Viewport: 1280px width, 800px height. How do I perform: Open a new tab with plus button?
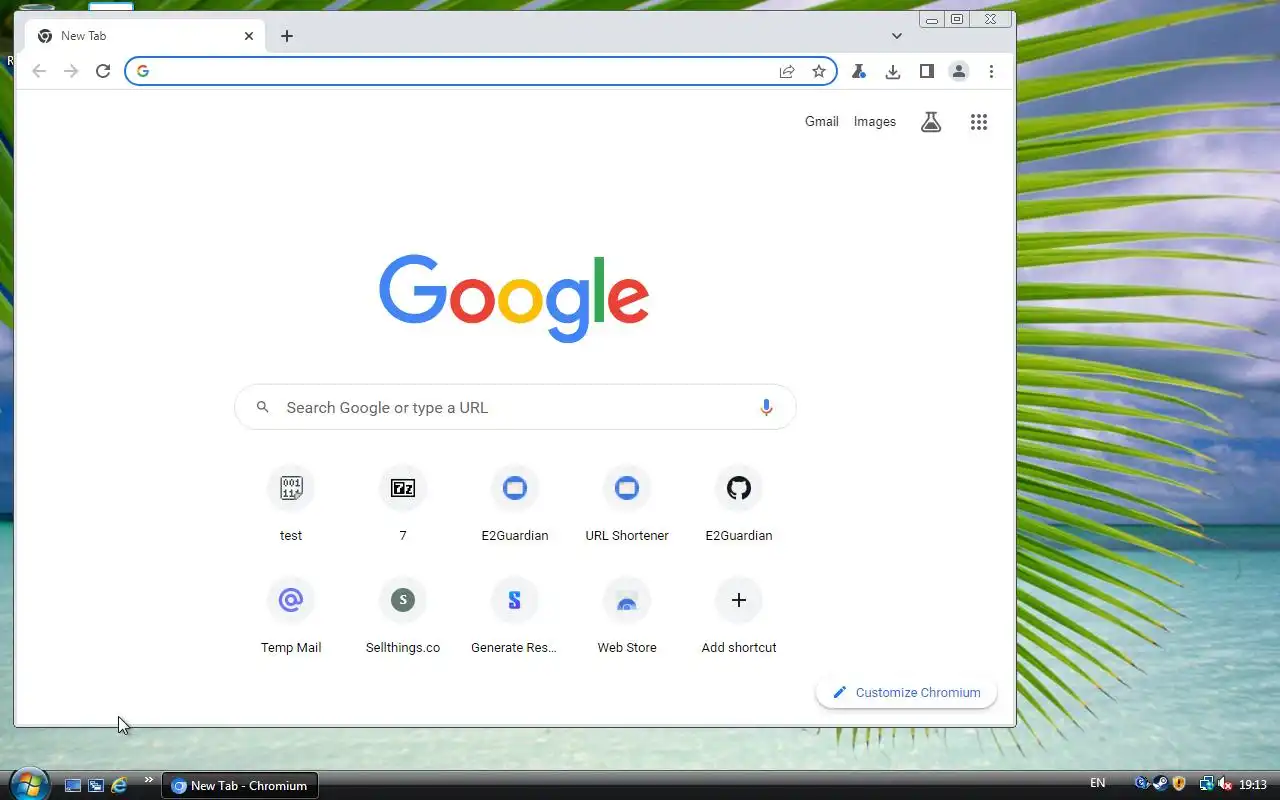(x=287, y=36)
